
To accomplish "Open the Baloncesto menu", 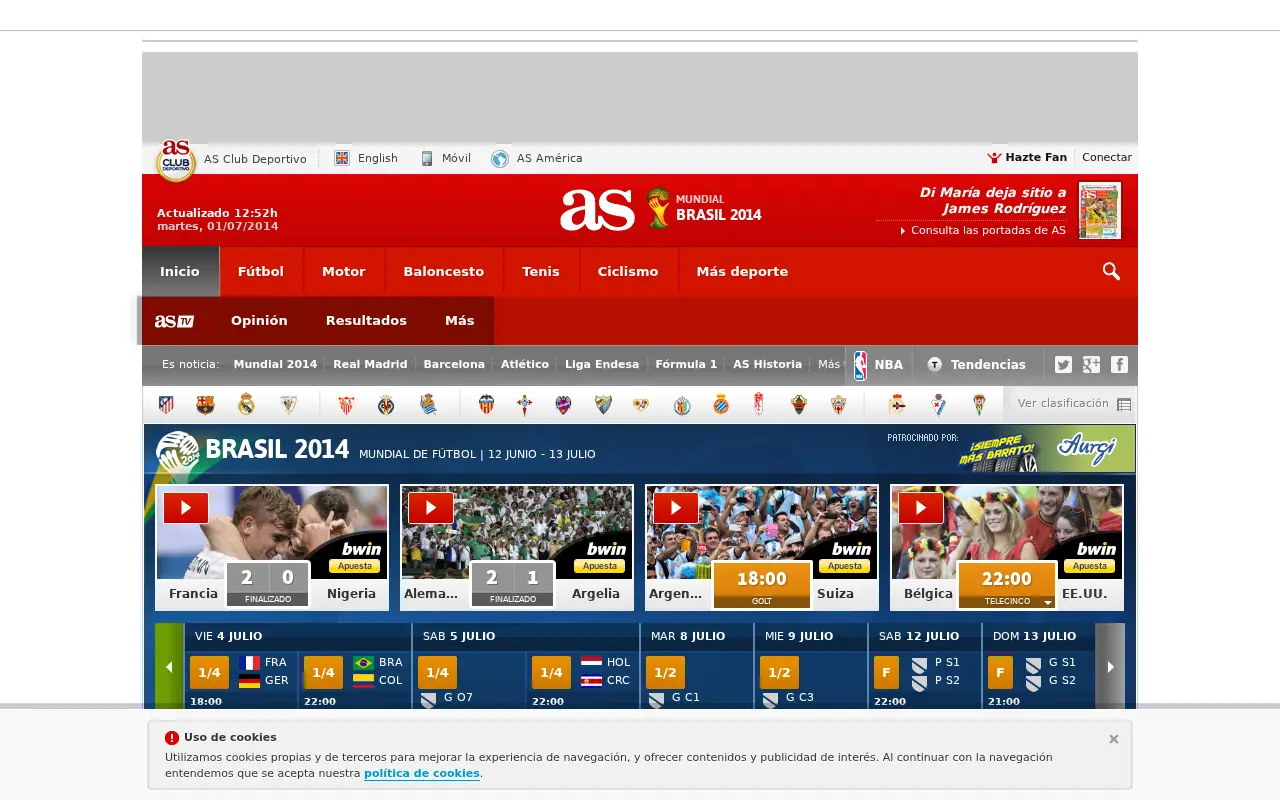I will [x=444, y=271].
